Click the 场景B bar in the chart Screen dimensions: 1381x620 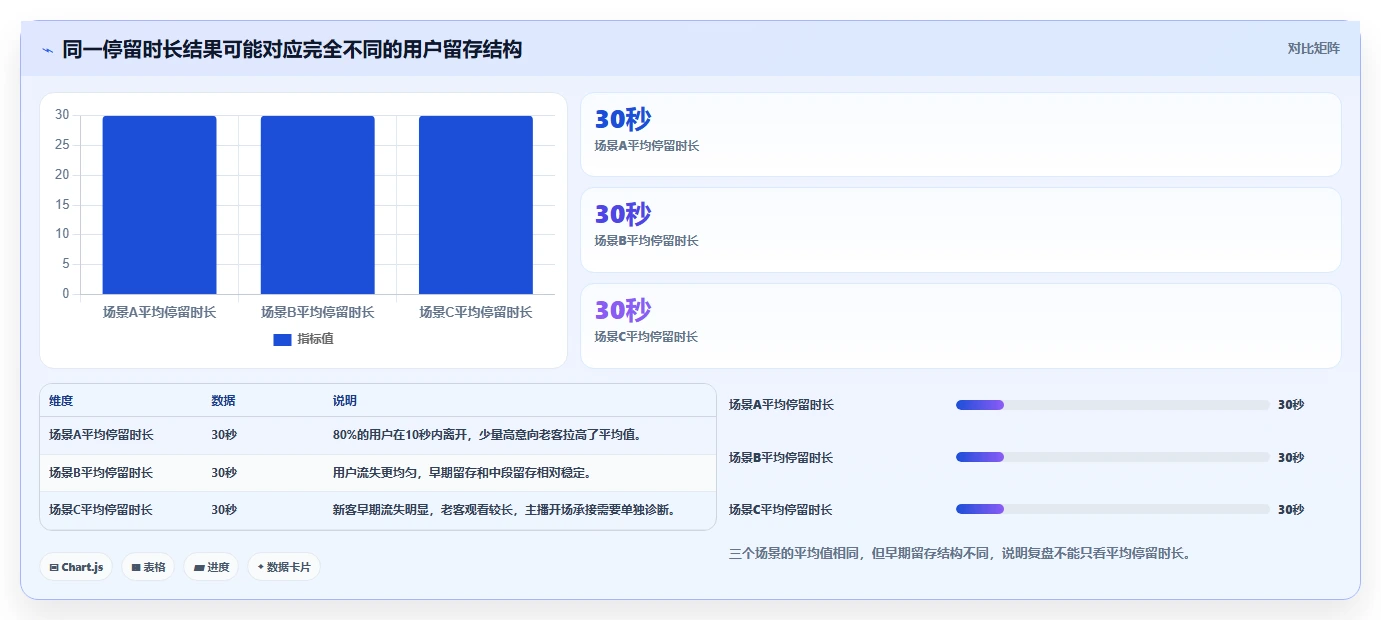317,205
